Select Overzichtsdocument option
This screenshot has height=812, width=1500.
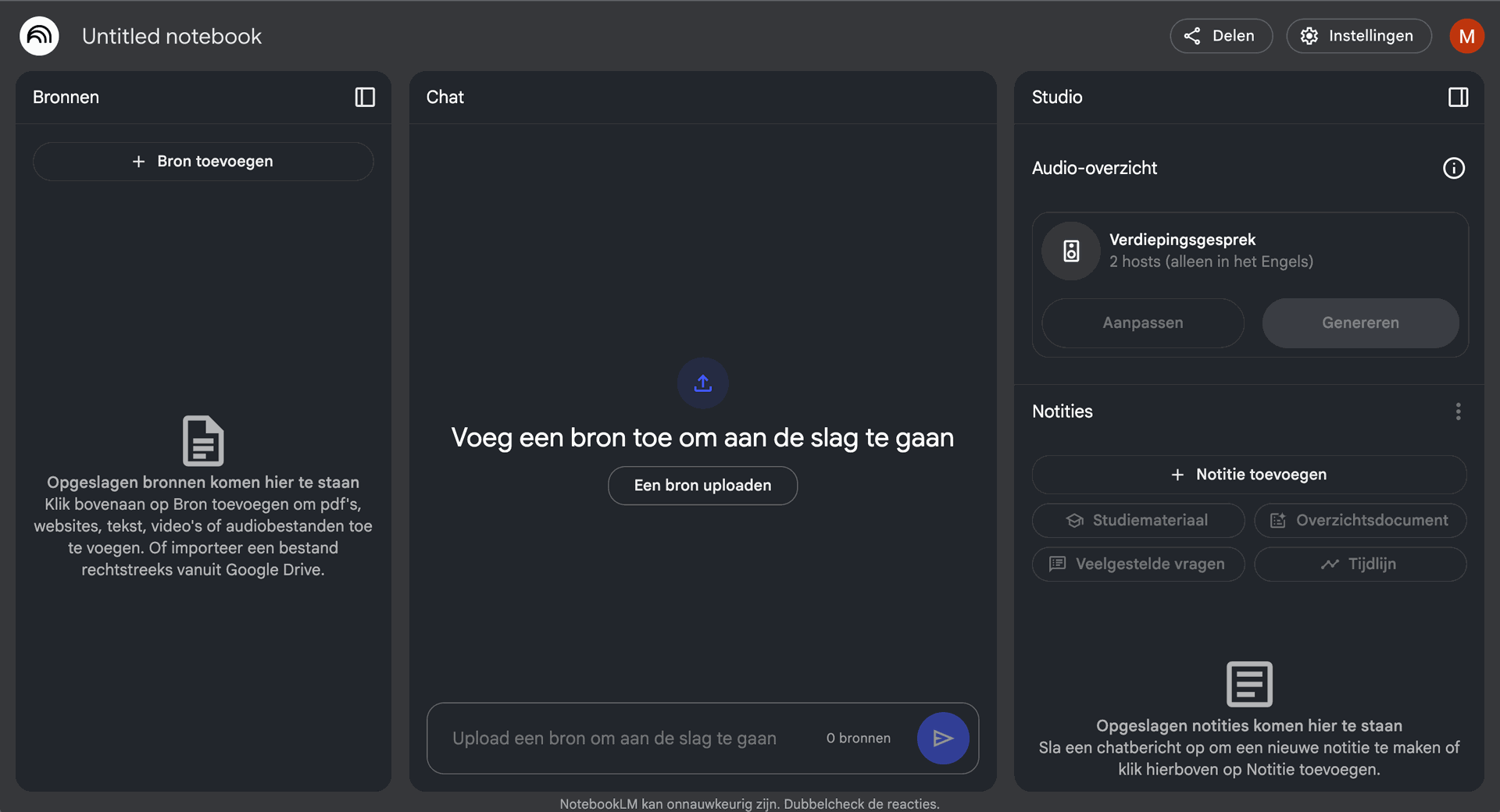1360,521
